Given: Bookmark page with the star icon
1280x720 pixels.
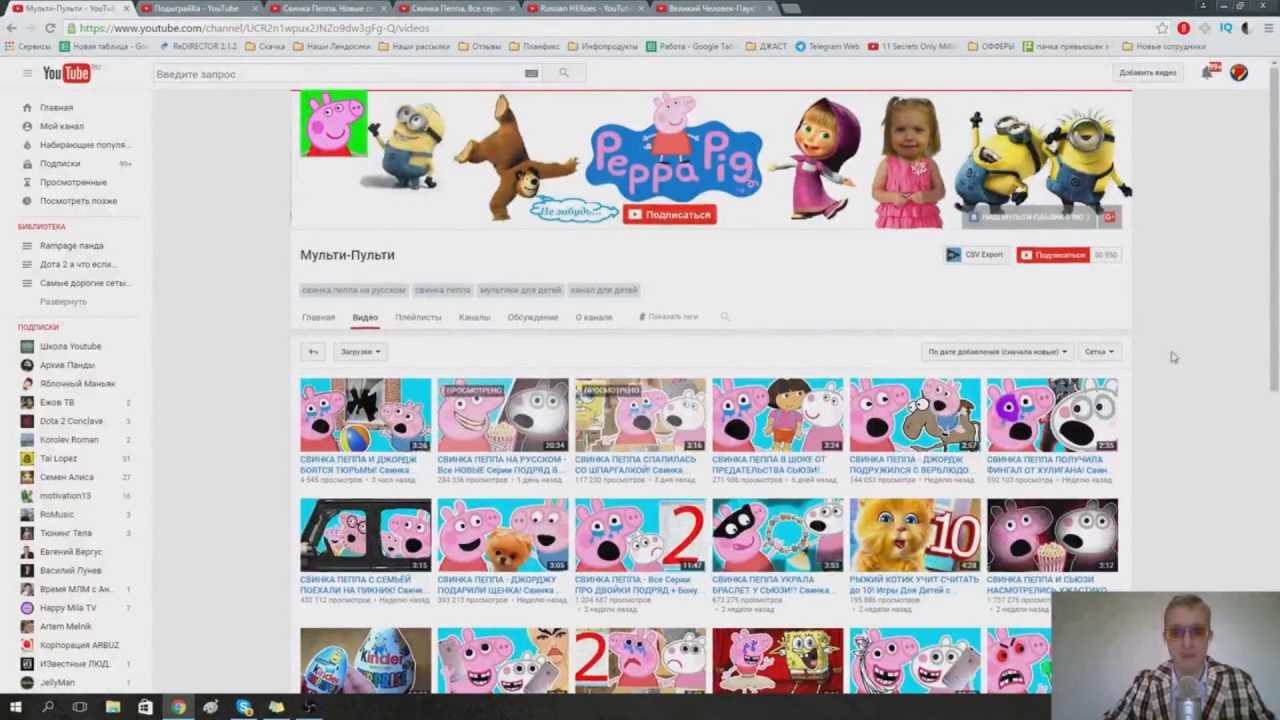Looking at the screenshot, I should pos(1162,28).
